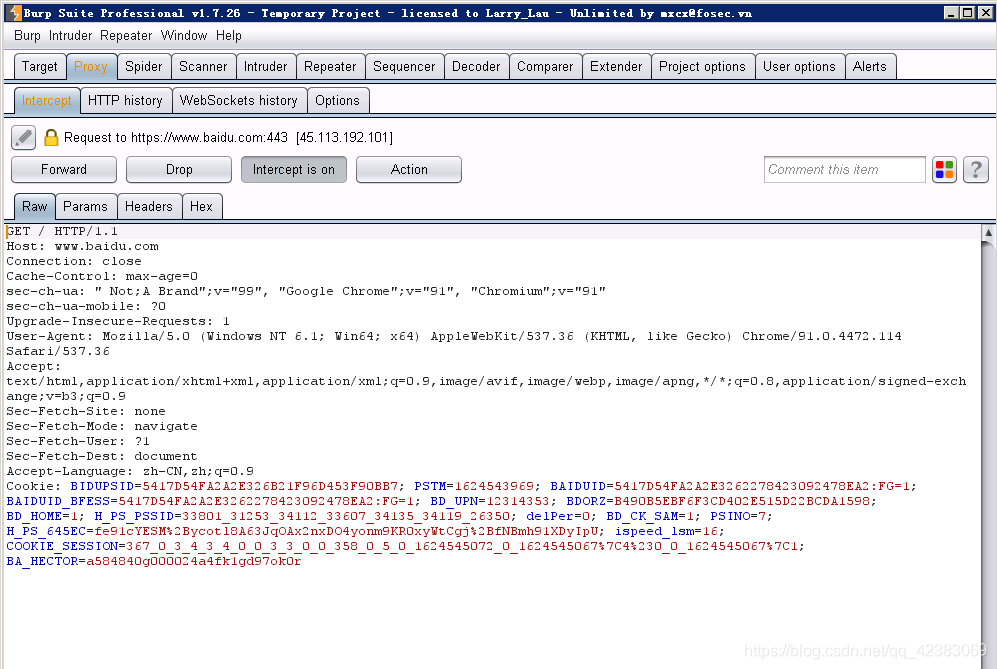Viewport: 997px width, 669px height.
Task: Minimize the Burp Suite window
Action: [951, 13]
